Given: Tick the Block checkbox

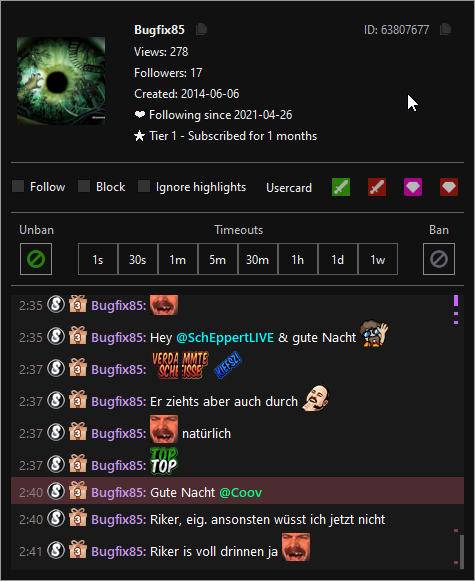Looking at the screenshot, I should 84,186.
